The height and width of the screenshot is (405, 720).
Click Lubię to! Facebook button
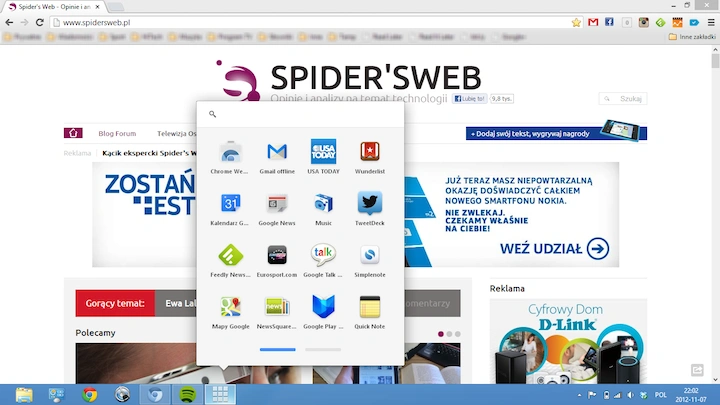469,98
